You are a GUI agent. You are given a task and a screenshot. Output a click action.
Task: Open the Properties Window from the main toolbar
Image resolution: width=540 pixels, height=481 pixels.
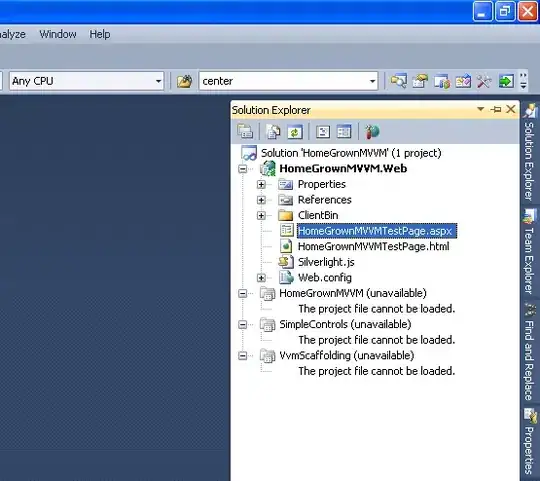[420, 81]
